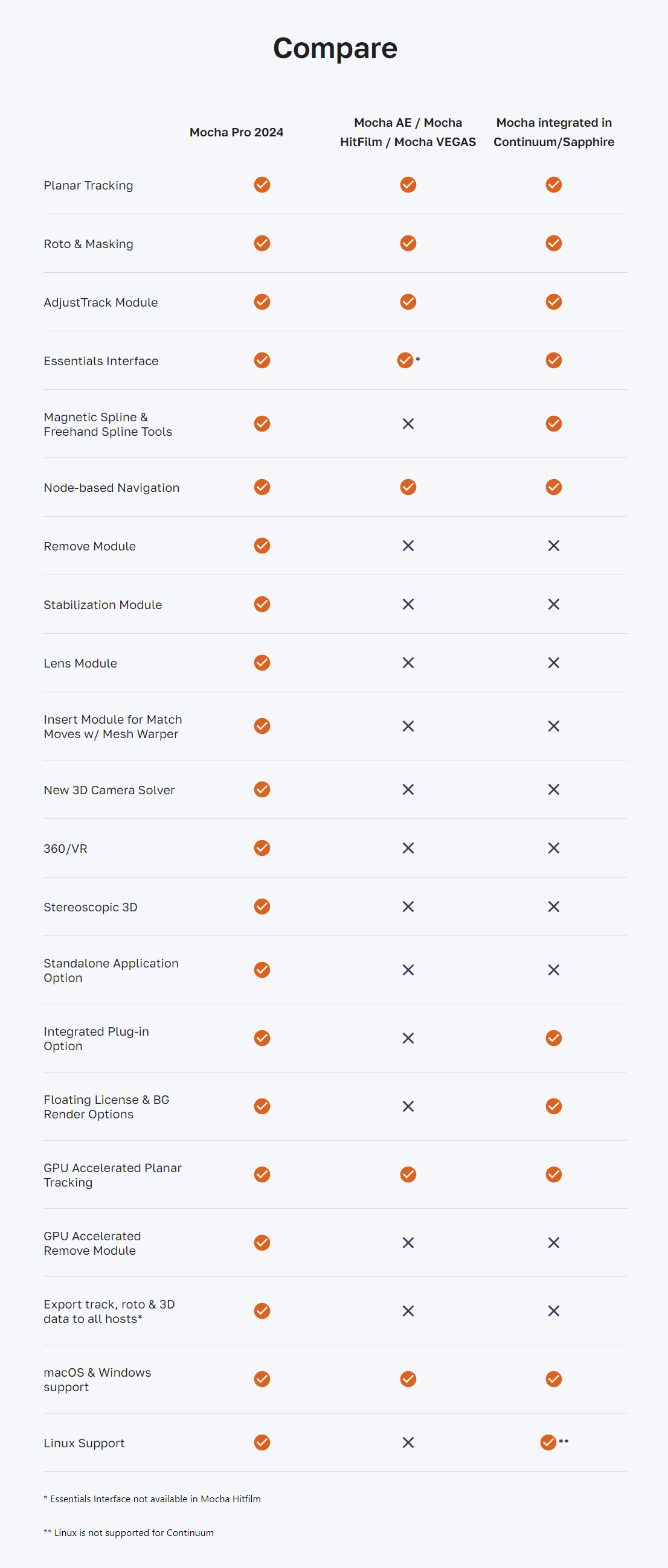The image size is (668, 1568).
Task: Click Continuum/Sapphire cross for Remove Module
Action: (553, 546)
